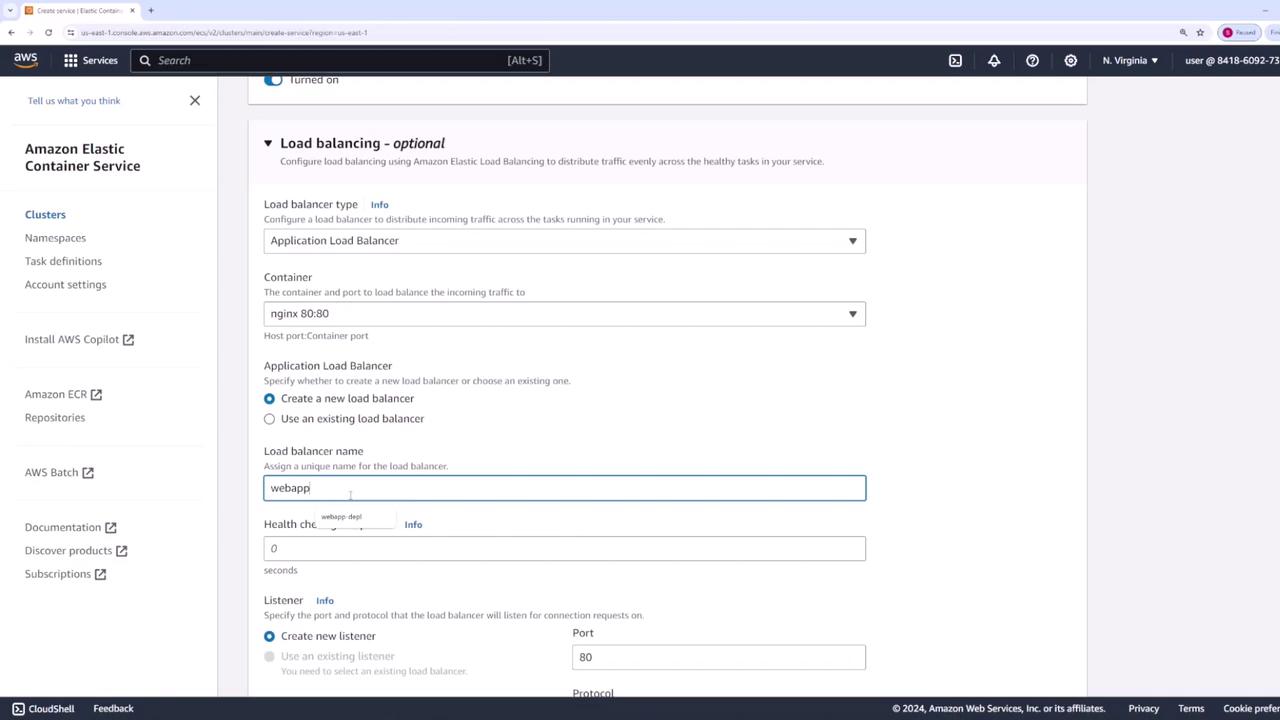Click the CloudShell icon in the footer
1280x720 pixels.
pyautogui.click(x=18, y=708)
